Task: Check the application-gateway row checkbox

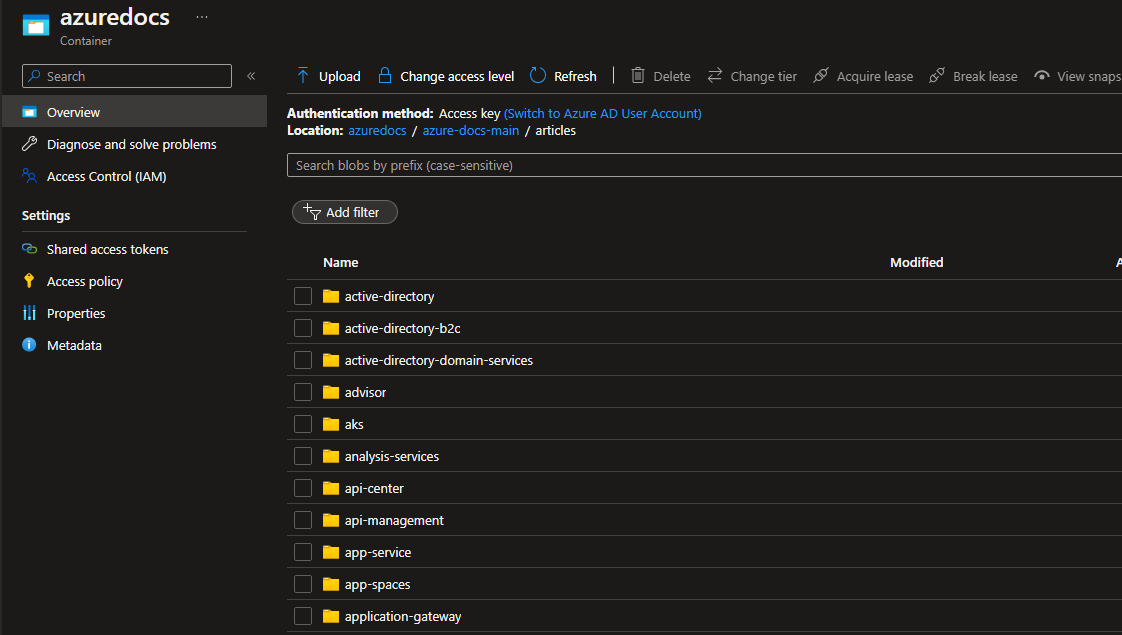Action: 303,616
